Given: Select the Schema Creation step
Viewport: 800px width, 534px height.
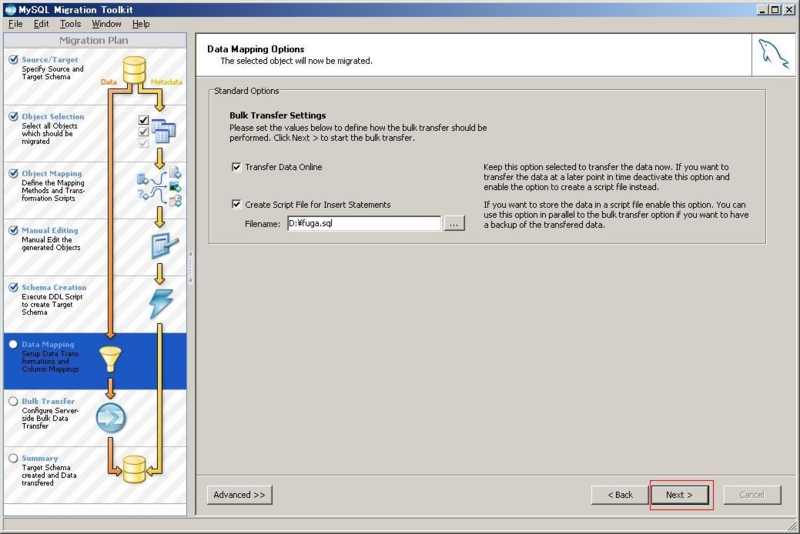Looking at the screenshot, I should [95, 305].
